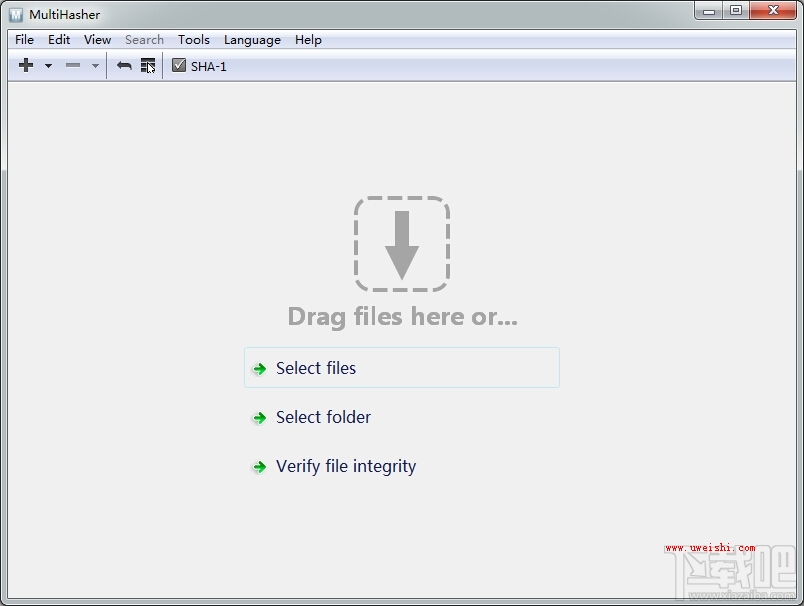This screenshot has width=804, height=606.
Task: Open the Tools menu
Action: pos(194,39)
